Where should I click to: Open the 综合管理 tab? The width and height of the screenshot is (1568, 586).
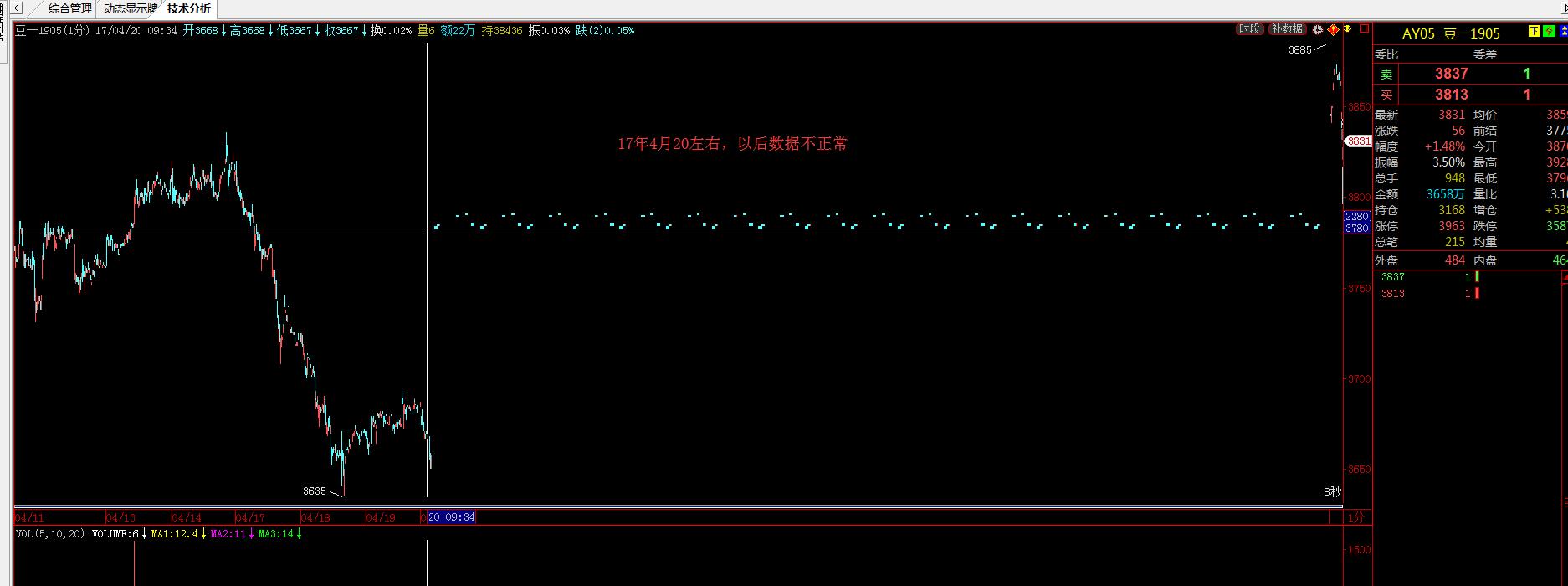[x=69, y=8]
